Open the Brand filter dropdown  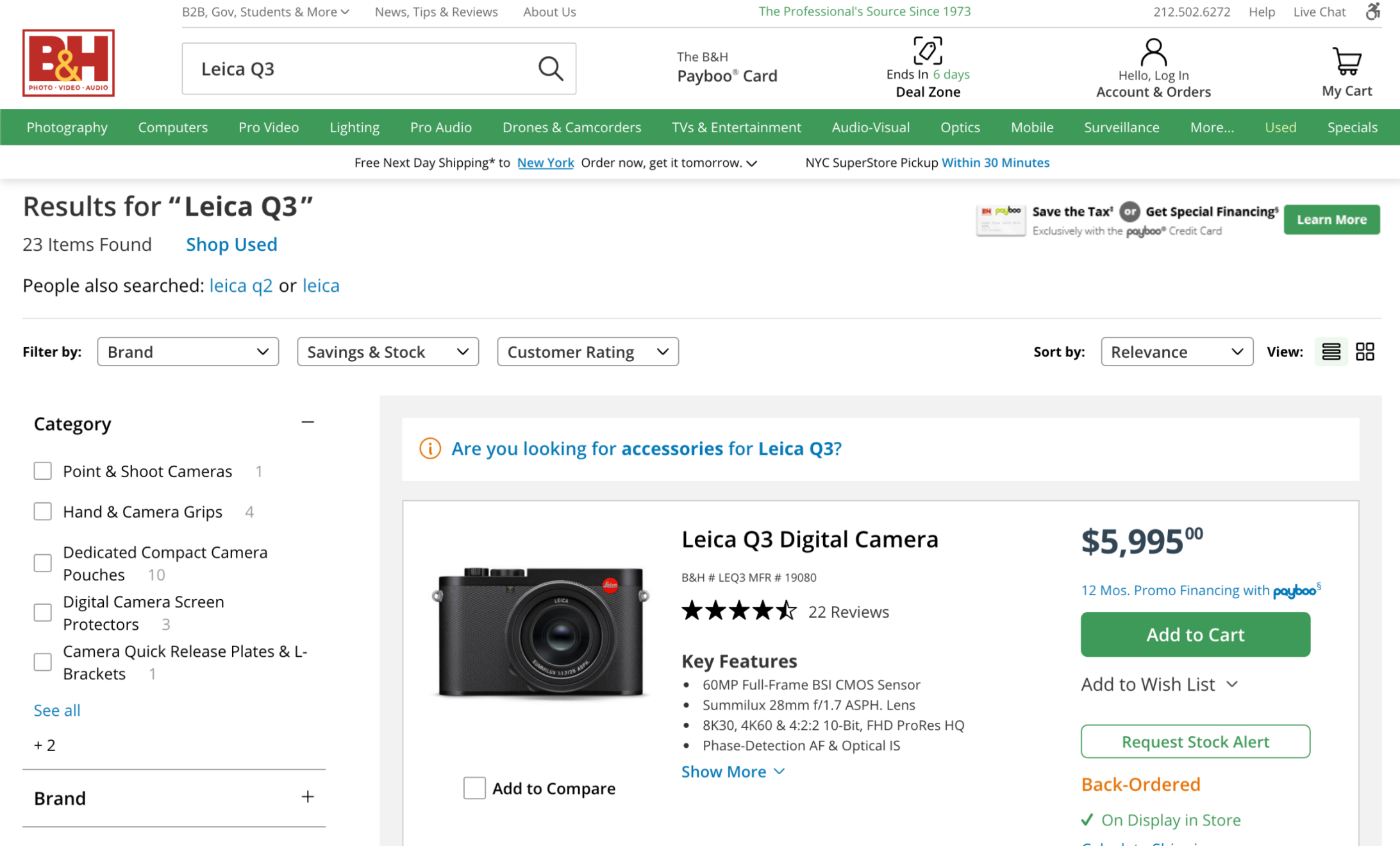(188, 351)
